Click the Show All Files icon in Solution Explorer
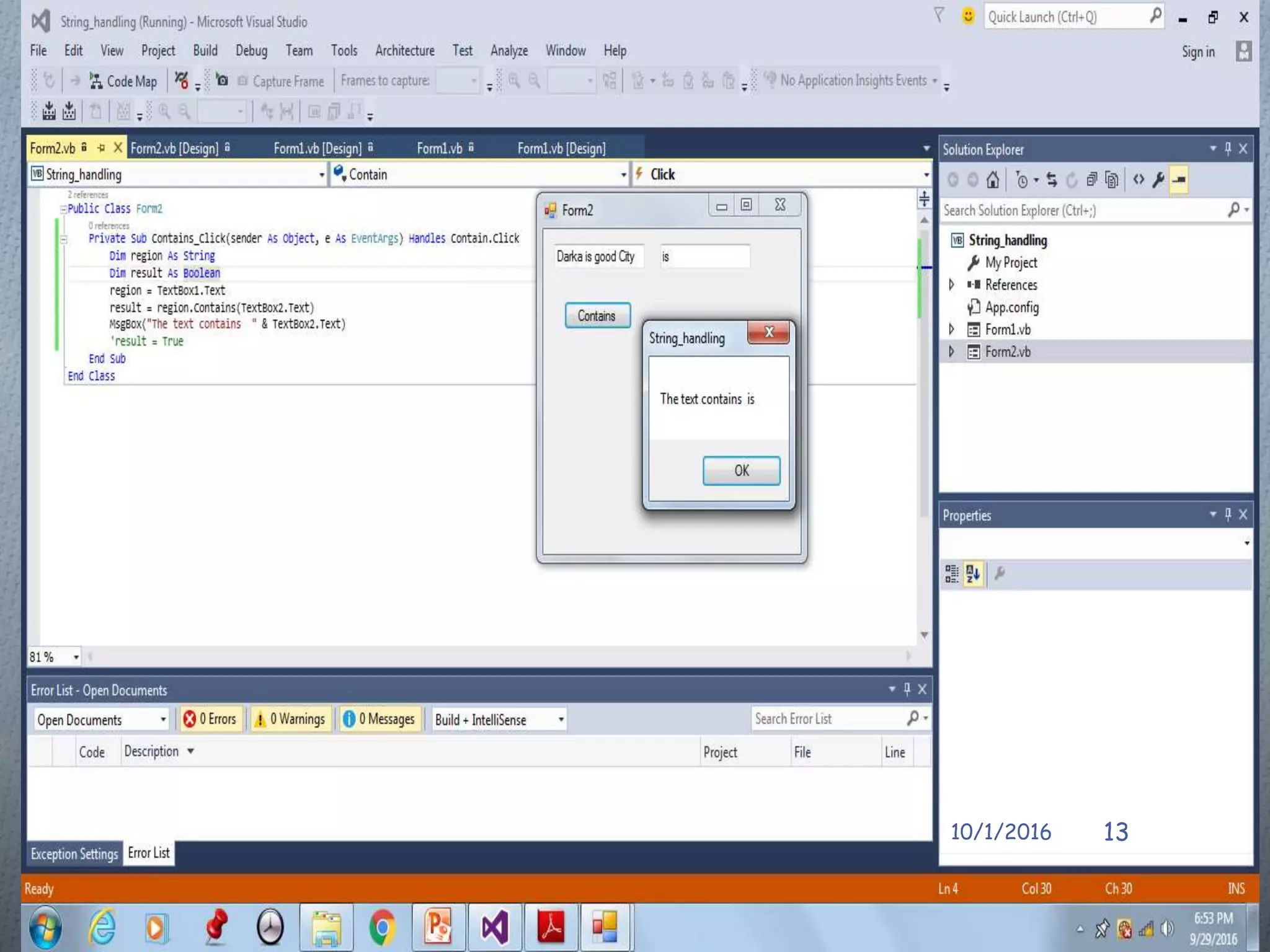This screenshot has width=1270, height=952. click(x=1112, y=180)
